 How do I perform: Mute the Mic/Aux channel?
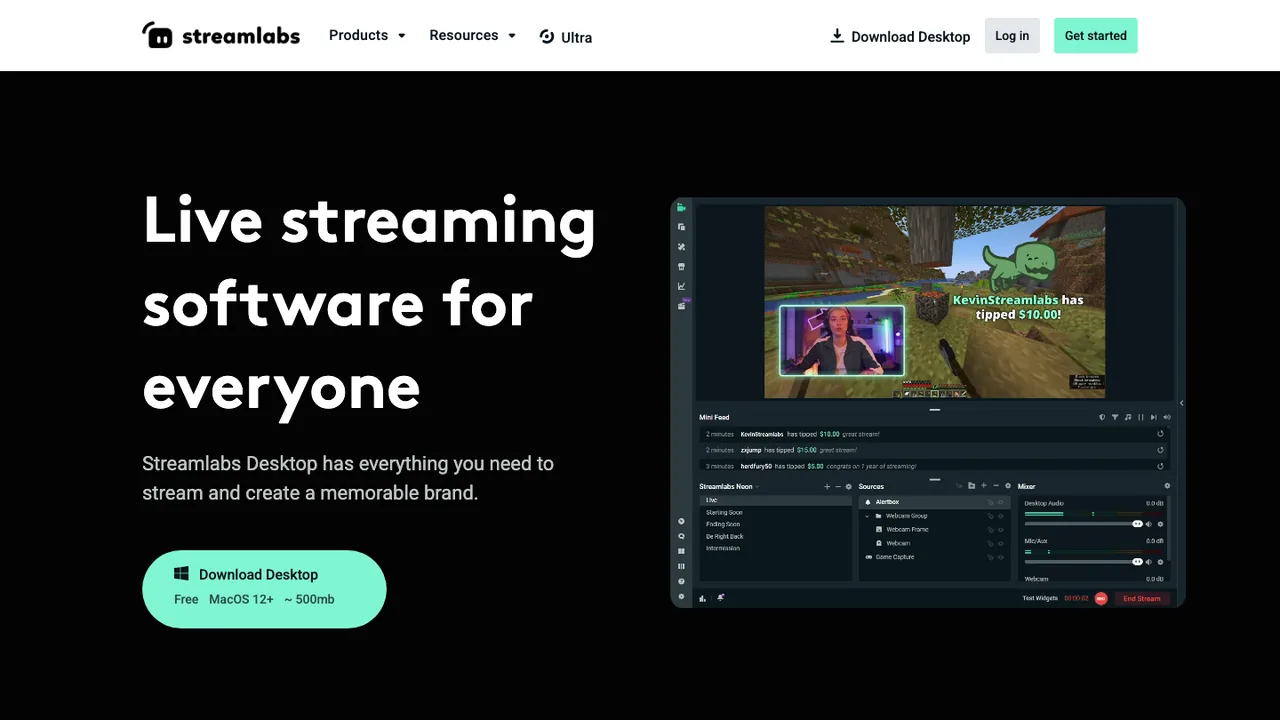pyautogui.click(x=1149, y=562)
